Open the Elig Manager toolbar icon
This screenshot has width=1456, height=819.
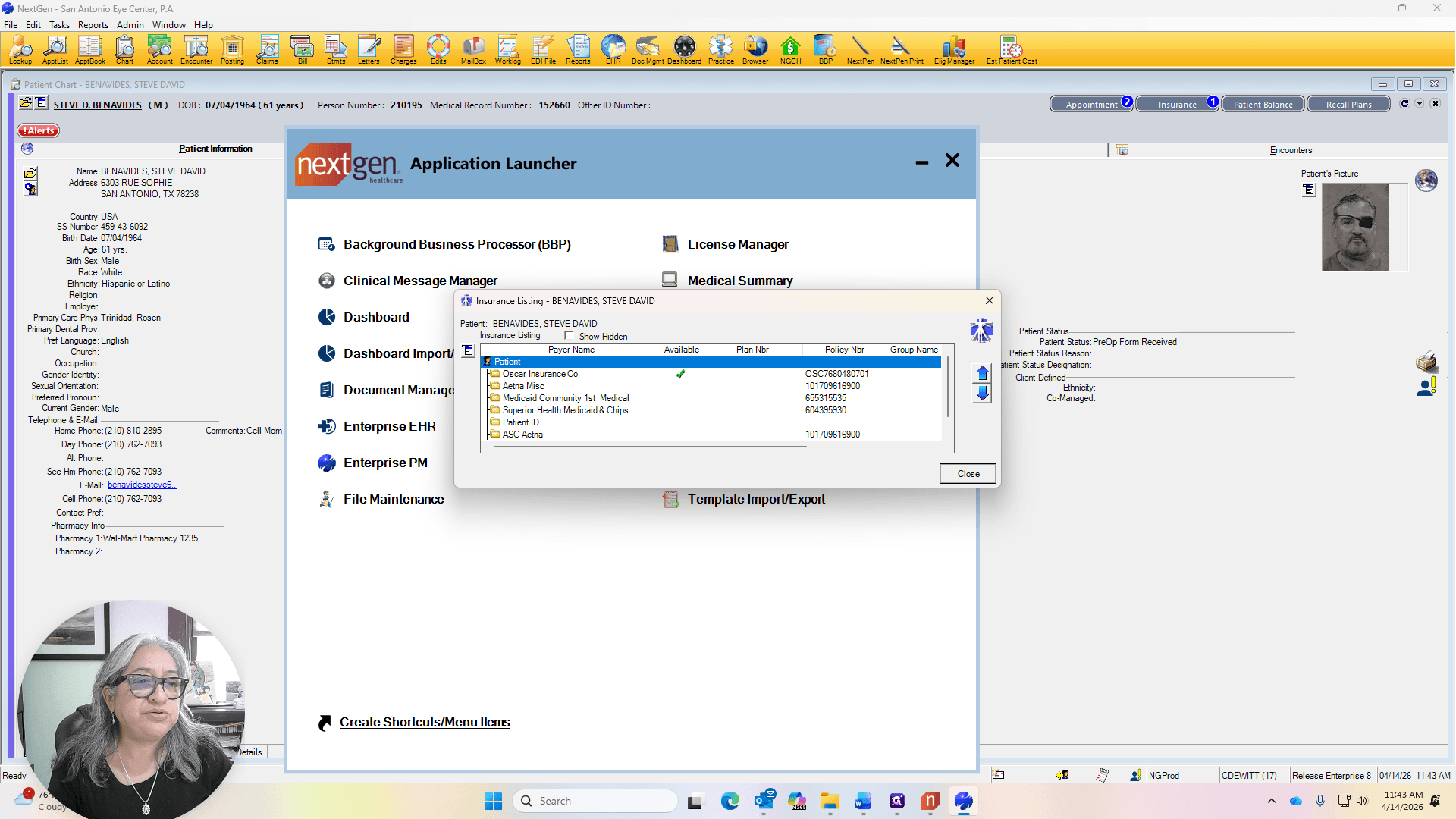[x=954, y=50]
